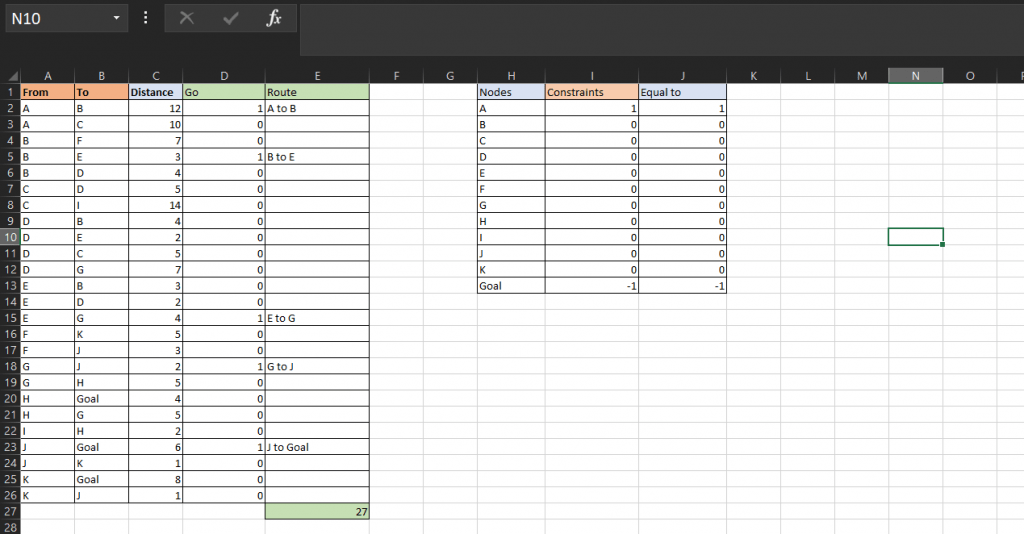Screen dimensions: 1024x534
Task: Click into the Name Box showing N10
Action: pos(58,18)
